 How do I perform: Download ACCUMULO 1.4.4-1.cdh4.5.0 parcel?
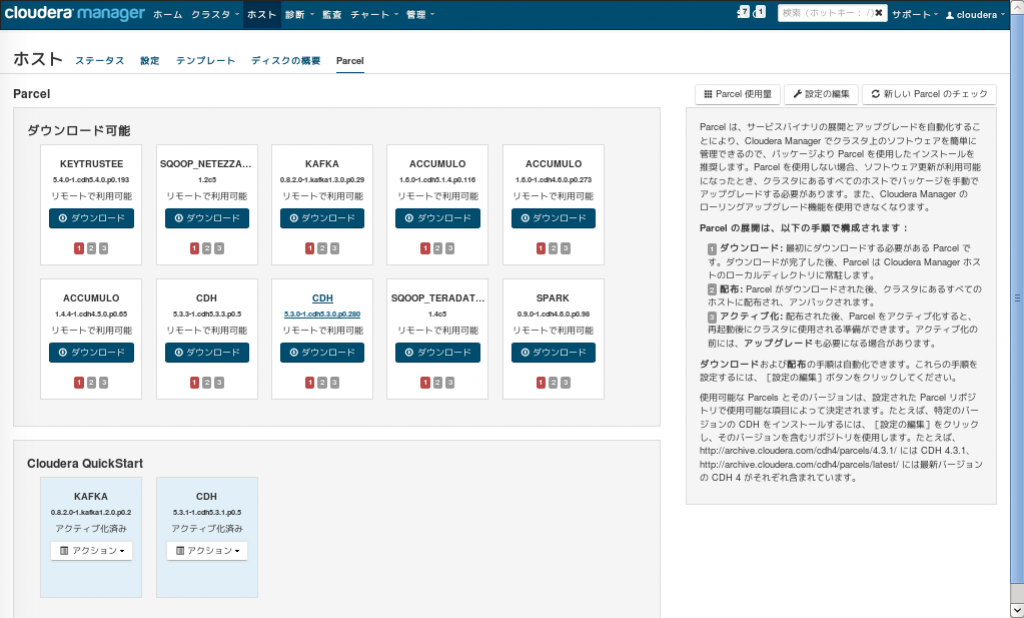91,353
